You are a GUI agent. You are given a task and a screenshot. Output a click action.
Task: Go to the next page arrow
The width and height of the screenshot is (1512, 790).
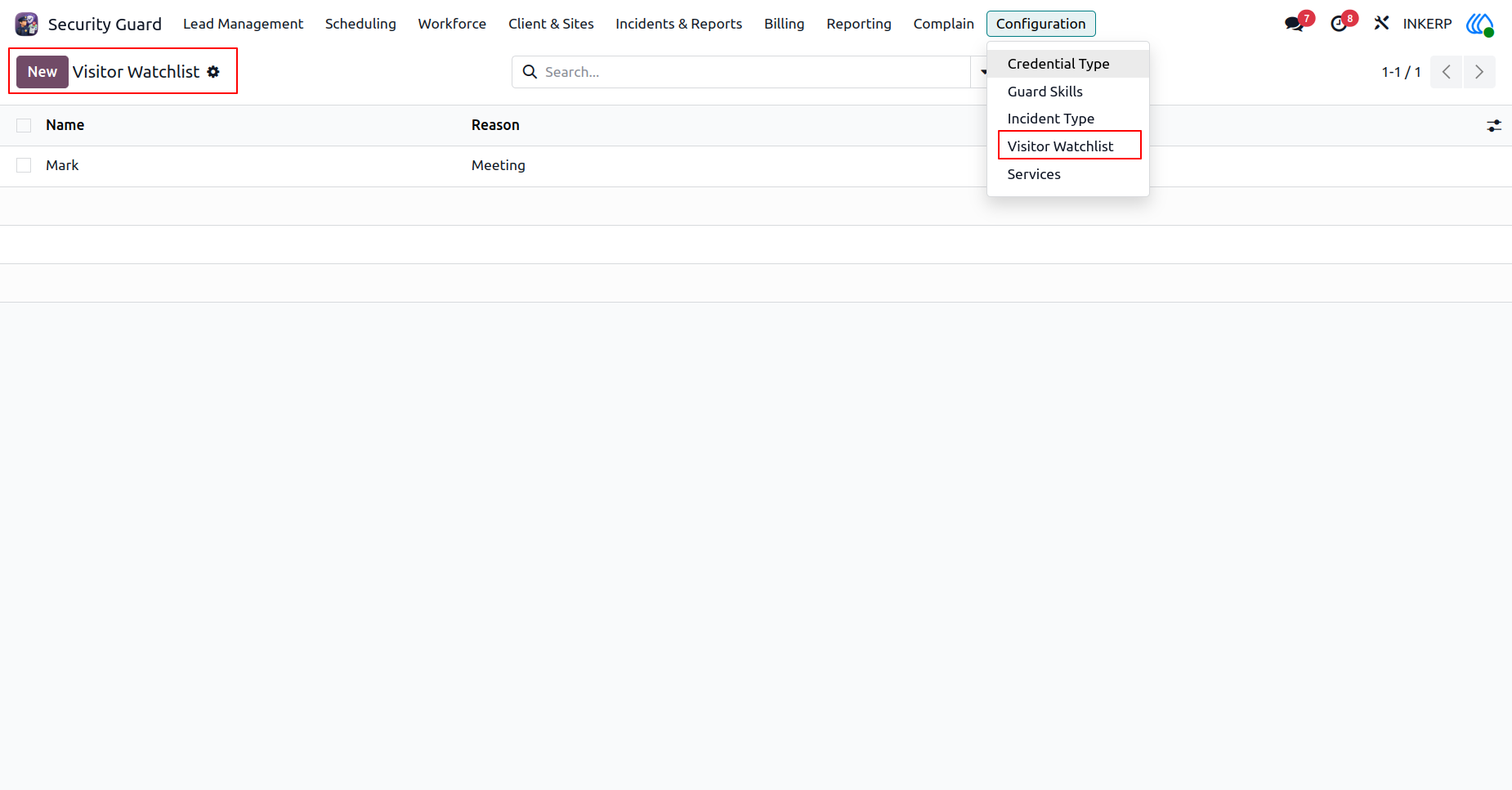(x=1479, y=72)
